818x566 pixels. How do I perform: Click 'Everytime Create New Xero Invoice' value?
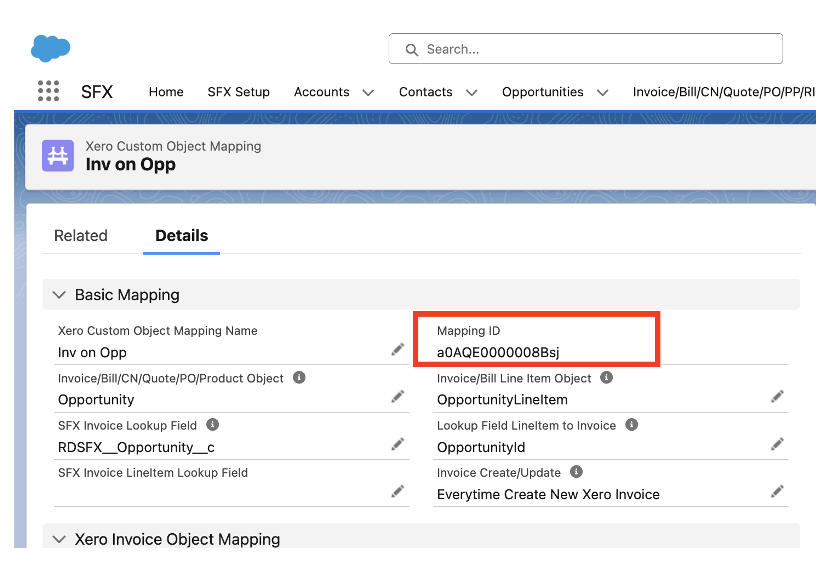(x=548, y=495)
